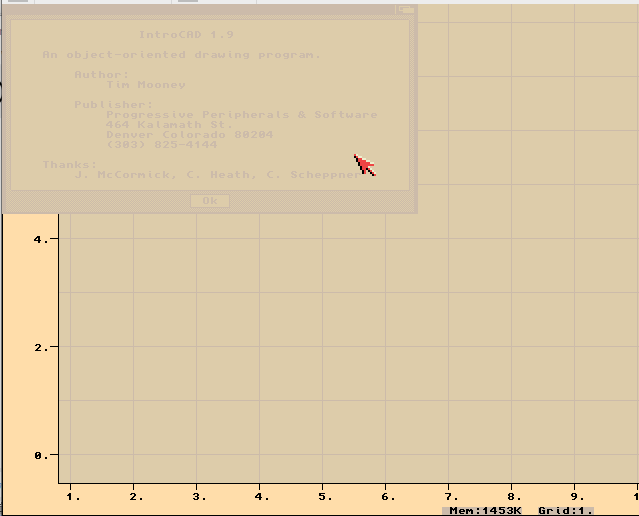Click the horizontal ruler label "7."
639x516 pixels.
pos(451,497)
